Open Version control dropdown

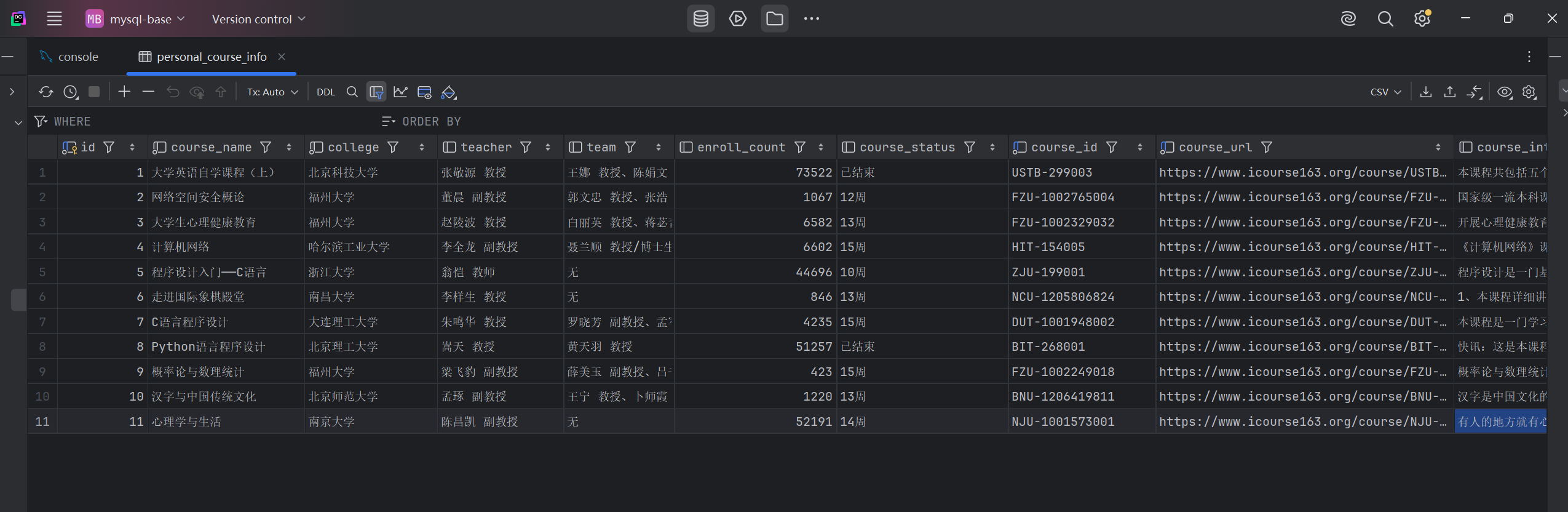pos(258,19)
